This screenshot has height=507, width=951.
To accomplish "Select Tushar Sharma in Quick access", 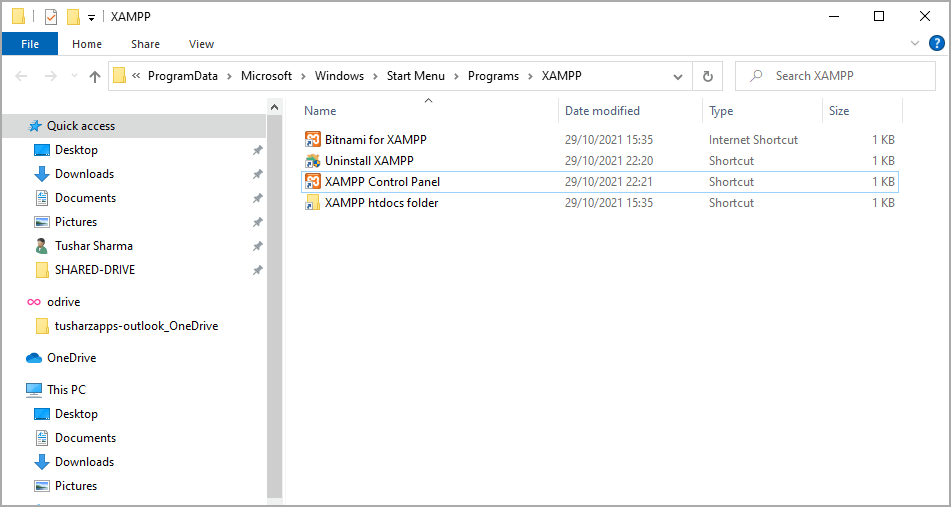I will [x=93, y=246].
